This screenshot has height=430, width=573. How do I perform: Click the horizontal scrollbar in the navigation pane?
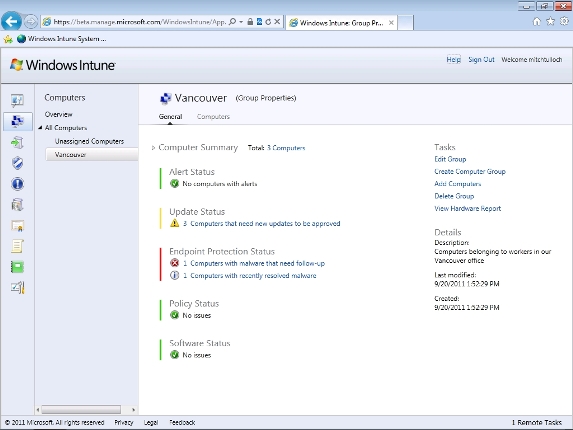click(x=81, y=410)
